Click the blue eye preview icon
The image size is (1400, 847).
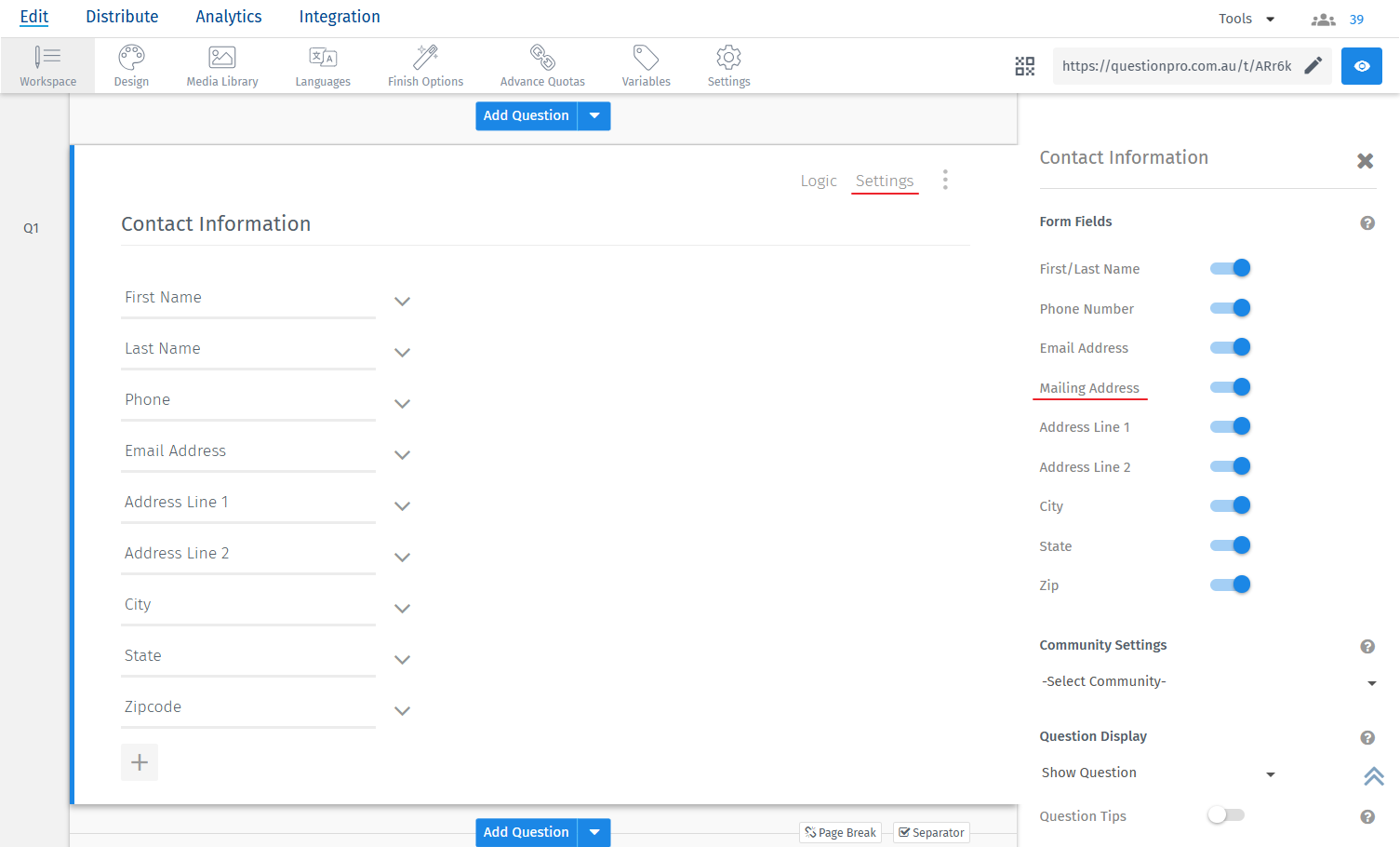click(1361, 66)
